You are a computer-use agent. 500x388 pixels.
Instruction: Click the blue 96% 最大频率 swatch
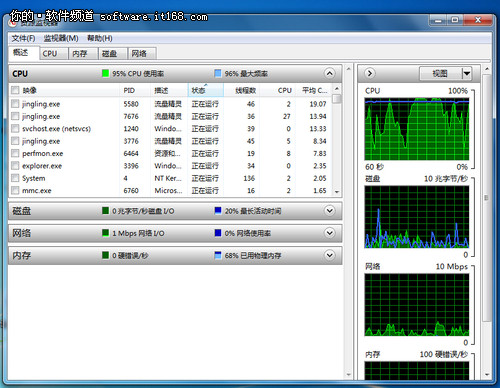tap(218, 73)
